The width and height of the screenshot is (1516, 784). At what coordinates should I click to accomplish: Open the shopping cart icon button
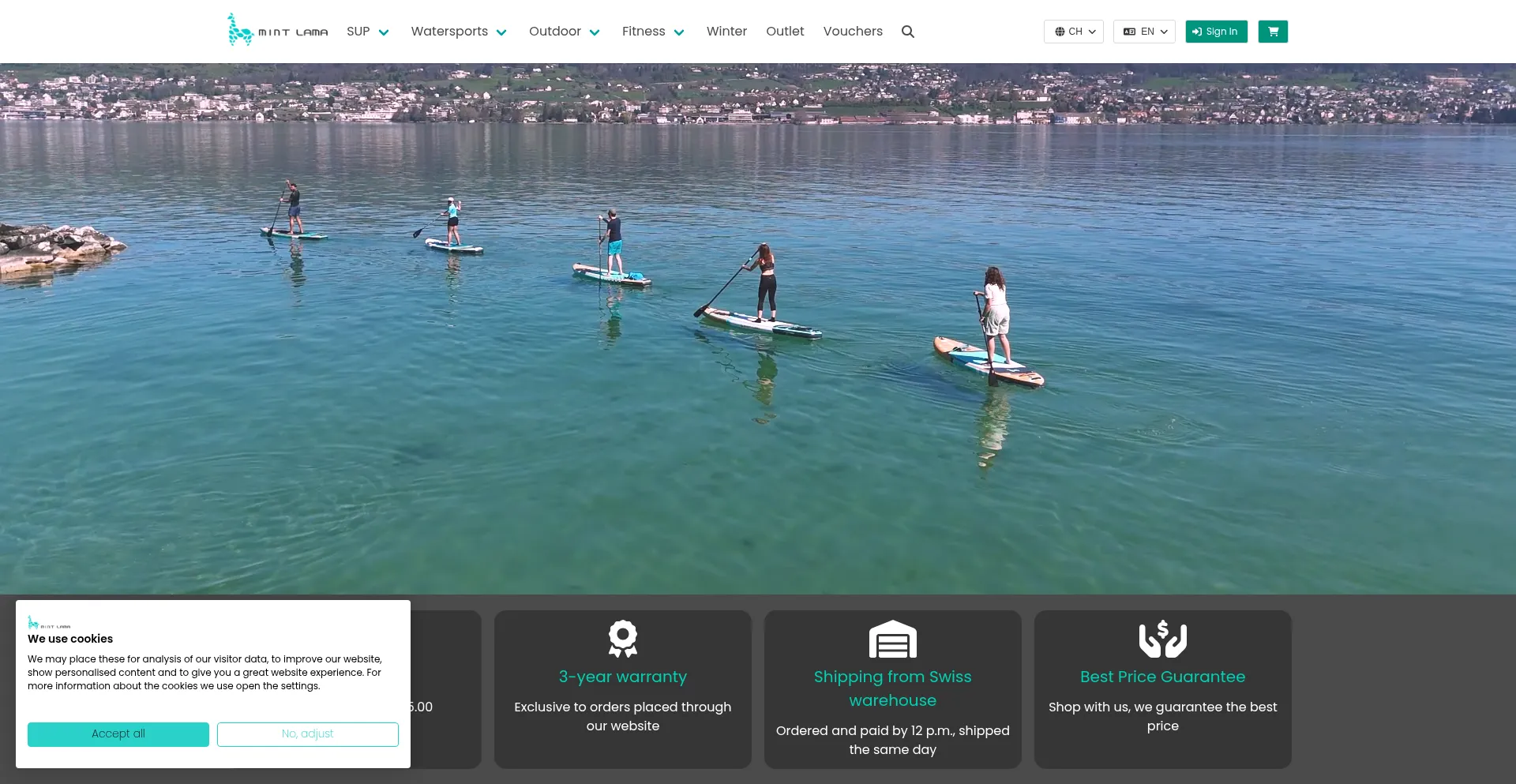click(1273, 32)
